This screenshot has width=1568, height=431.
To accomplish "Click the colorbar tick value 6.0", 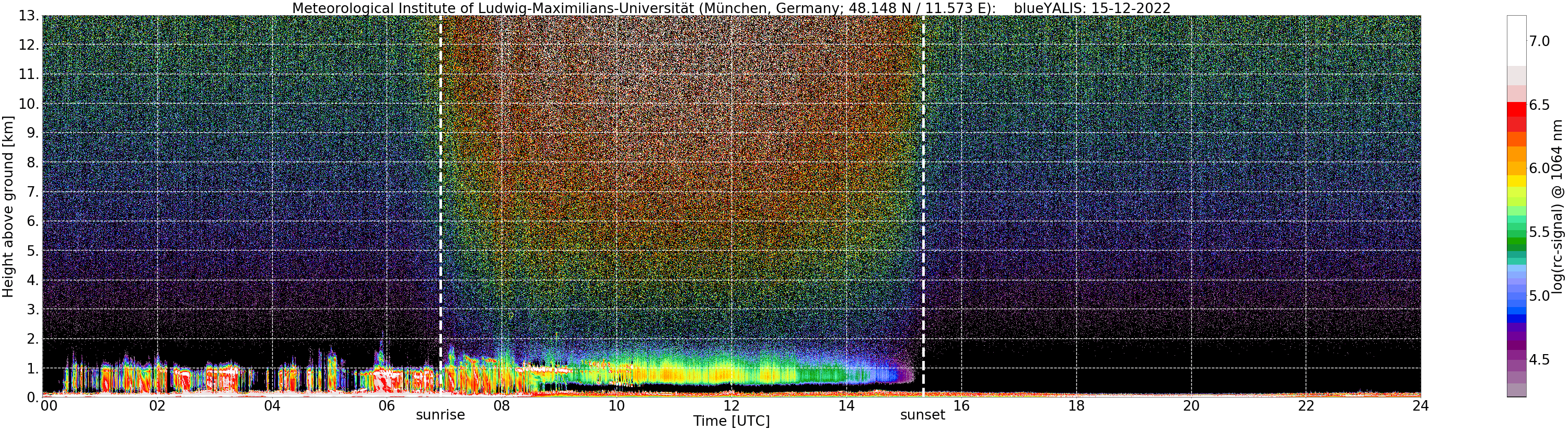I will [x=1539, y=168].
